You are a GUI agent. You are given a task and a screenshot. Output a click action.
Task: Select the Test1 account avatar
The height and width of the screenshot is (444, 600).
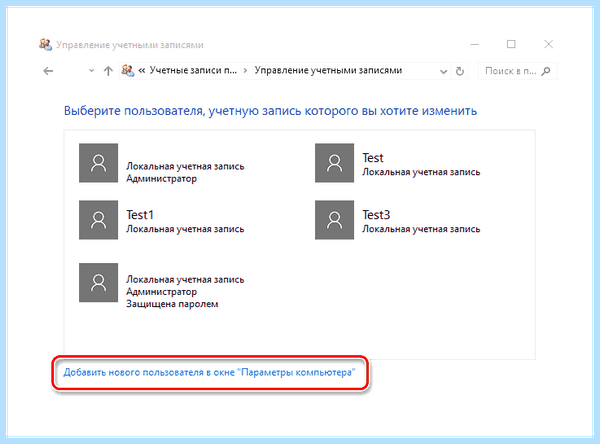click(x=98, y=220)
